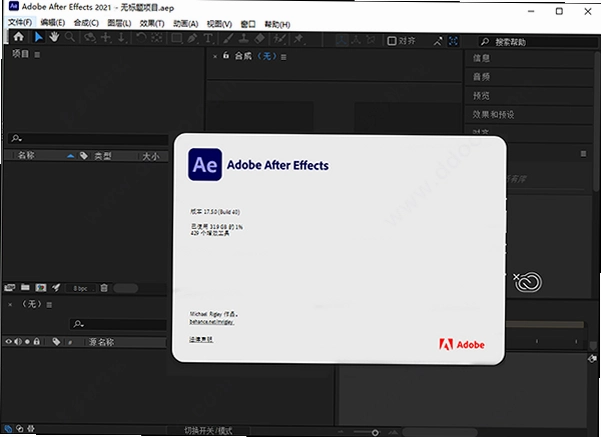The image size is (601, 437).
Task: Sort project items by 大小 column
Action: tap(151, 156)
